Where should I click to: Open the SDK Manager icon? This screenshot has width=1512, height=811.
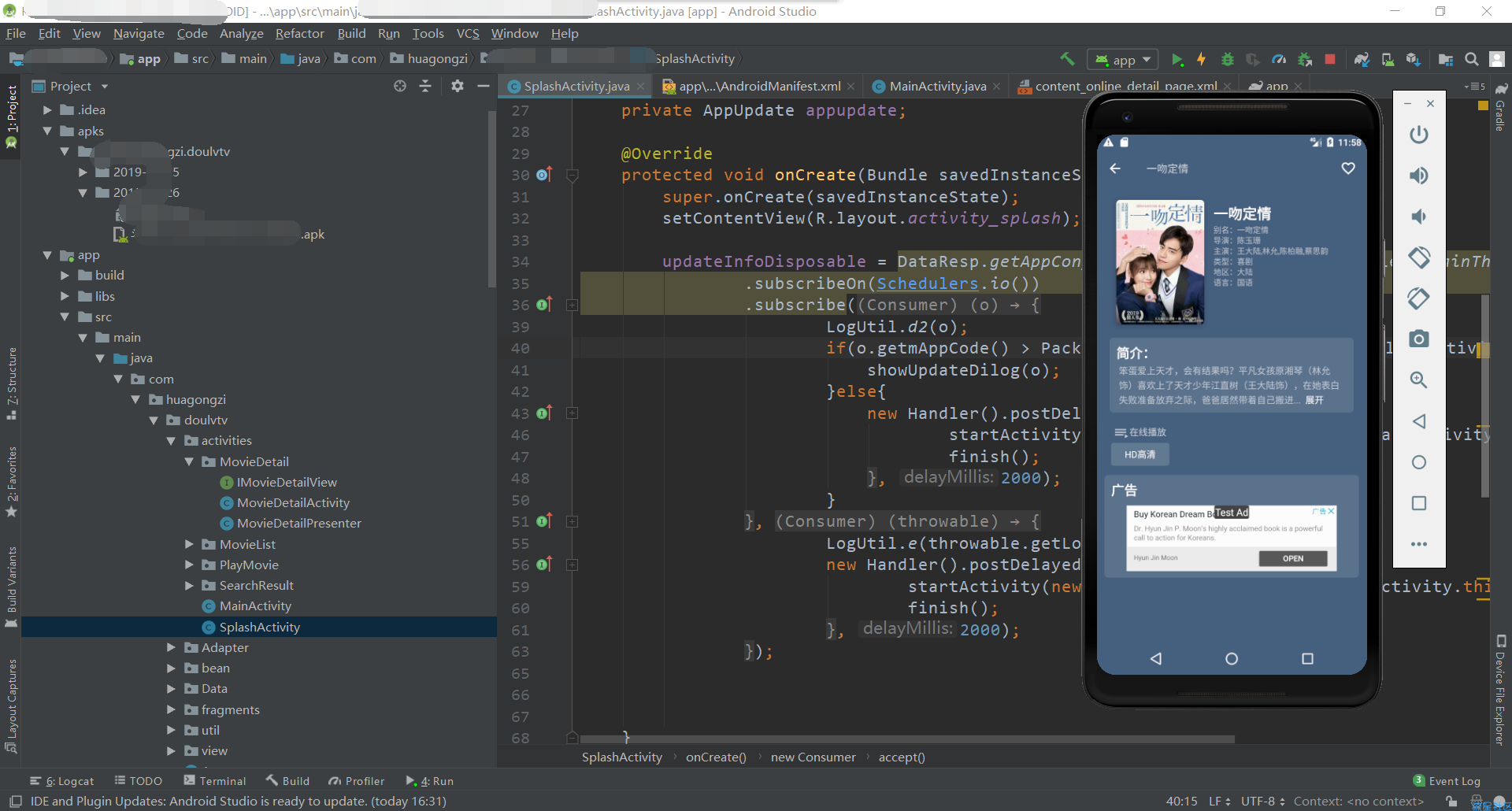click(1414, 59)
